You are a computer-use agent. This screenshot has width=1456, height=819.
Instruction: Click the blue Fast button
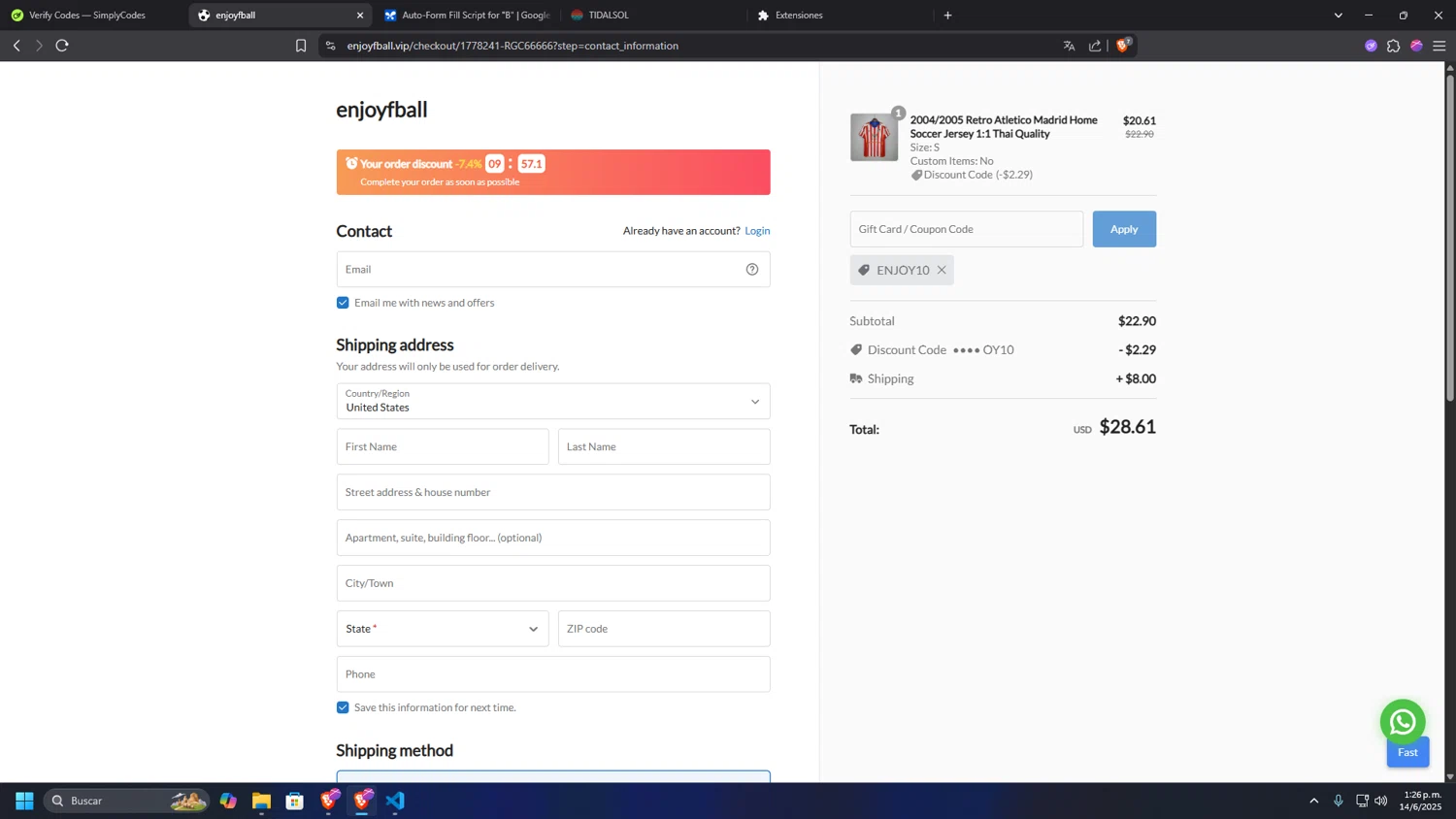click(x=1407, y=753)
